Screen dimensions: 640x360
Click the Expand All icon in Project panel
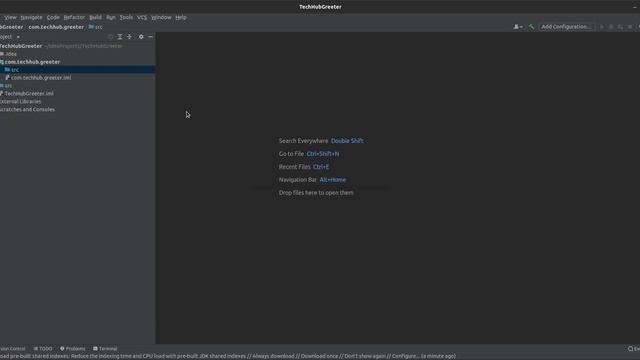click(120, 37)
